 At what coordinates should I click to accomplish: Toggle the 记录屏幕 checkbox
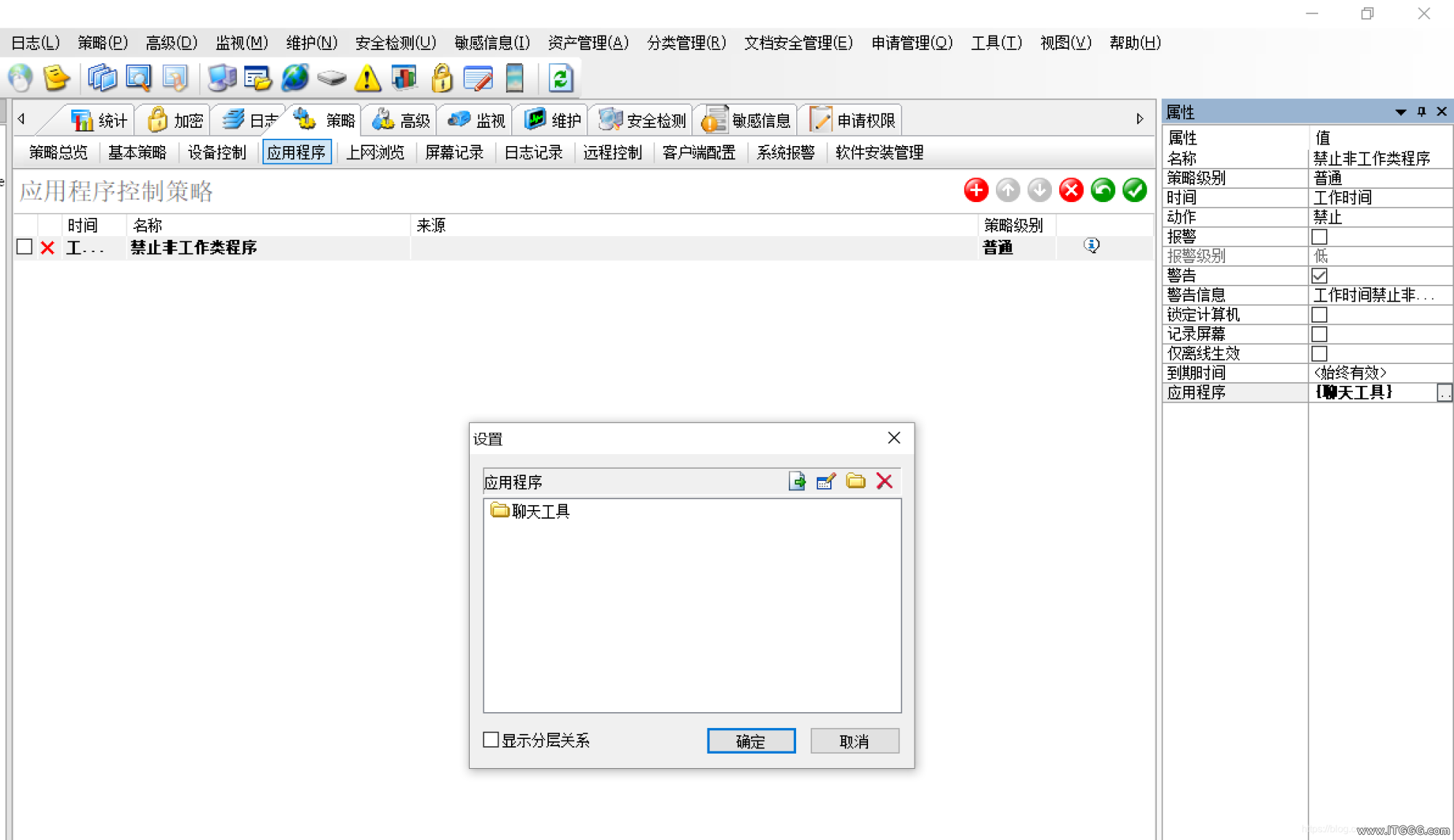click(1320, 334)
